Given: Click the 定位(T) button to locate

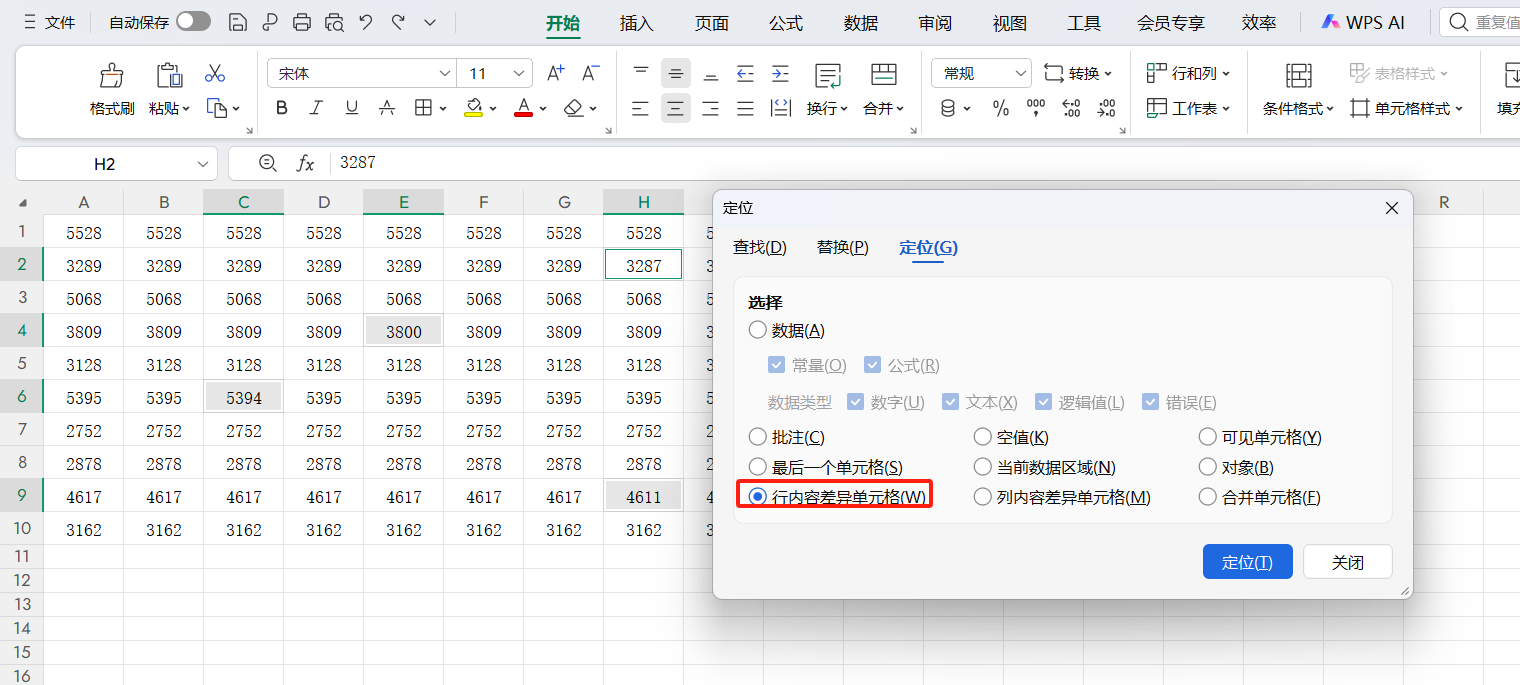Looking at the screenshot, I should click(1247, 561).
